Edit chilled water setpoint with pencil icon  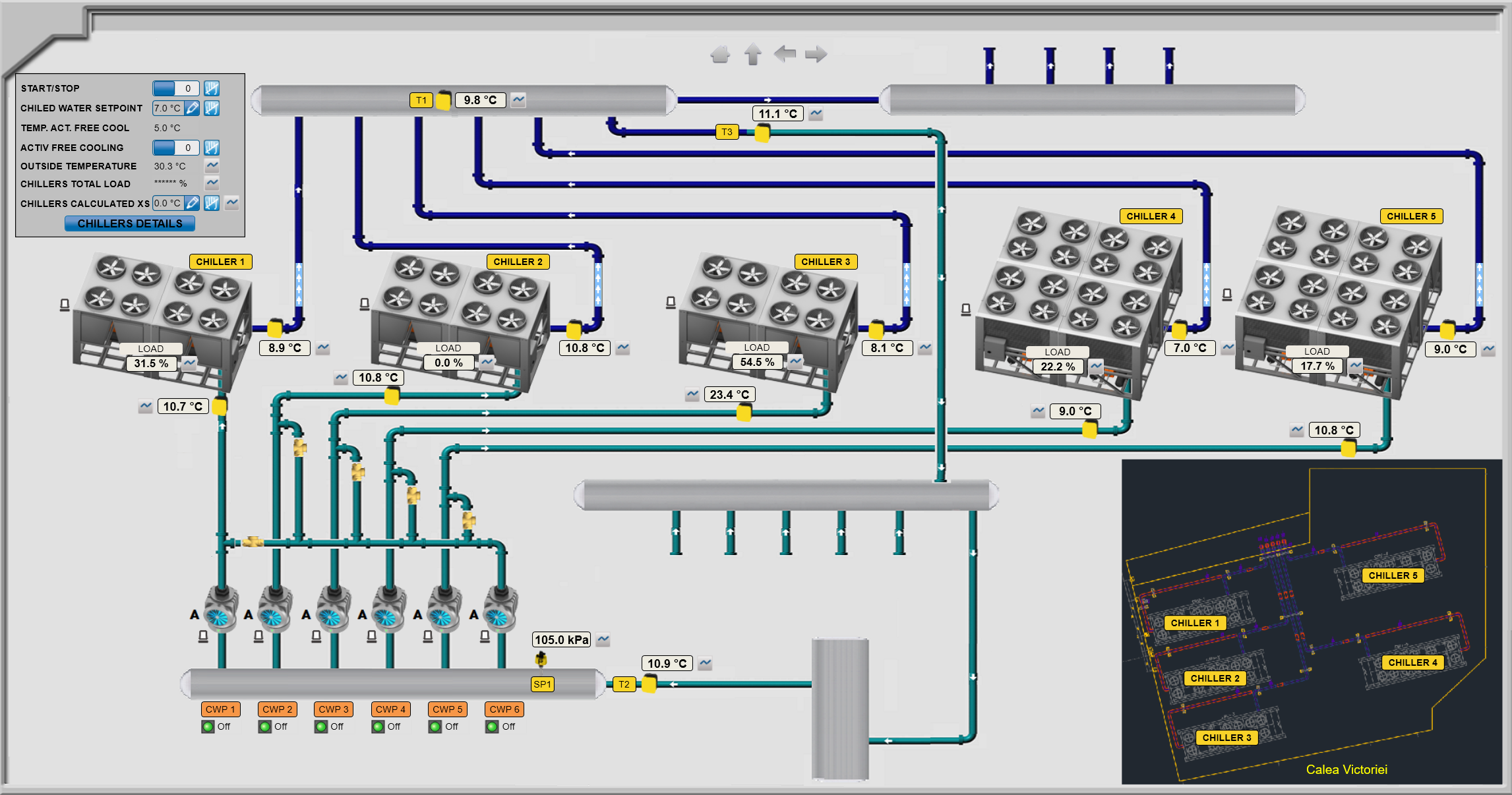pos(192,108)
